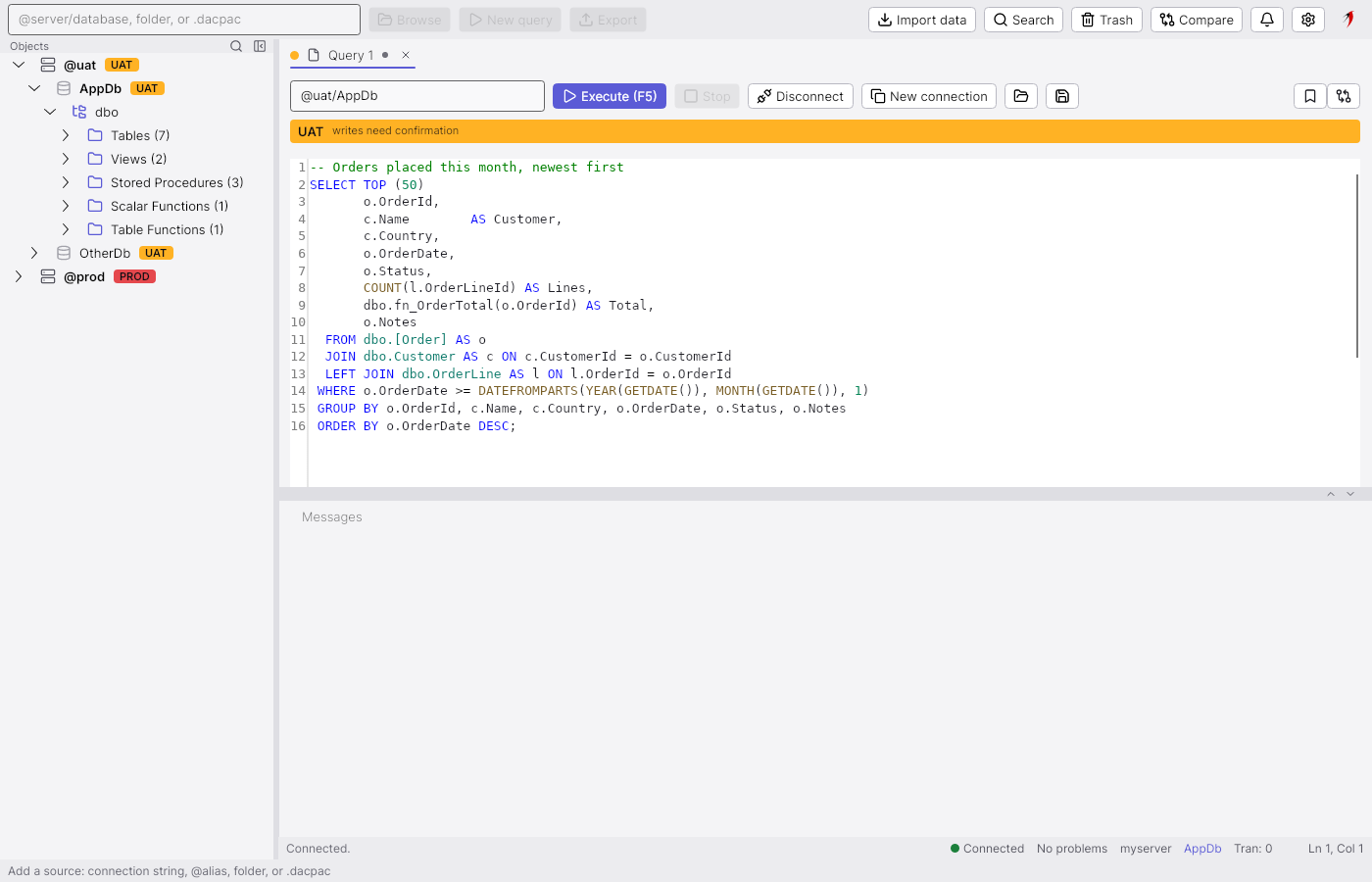Bookmark the current query
This screenshot has height=882, width=1372.
(x=1310, y=96)
